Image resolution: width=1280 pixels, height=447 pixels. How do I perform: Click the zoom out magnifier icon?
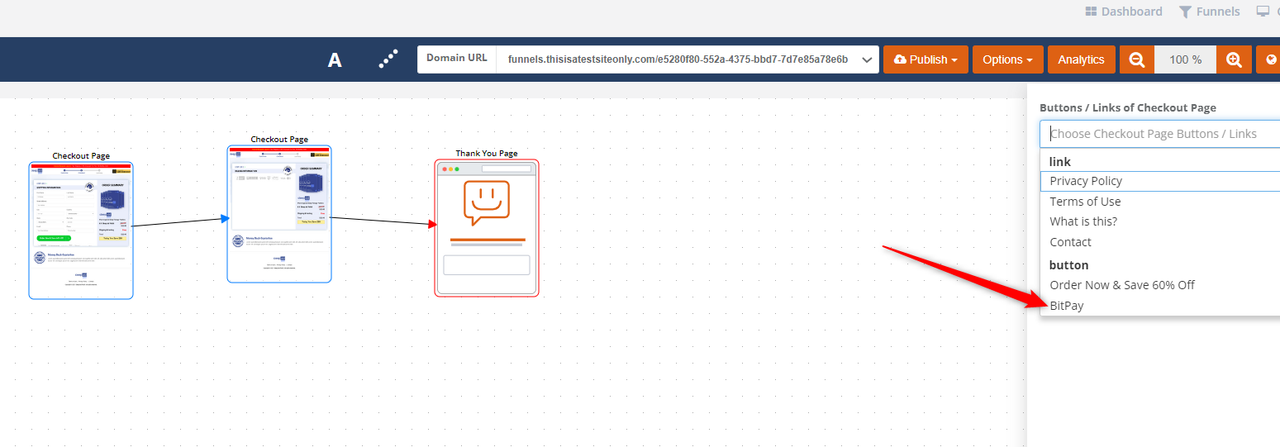1136,60
